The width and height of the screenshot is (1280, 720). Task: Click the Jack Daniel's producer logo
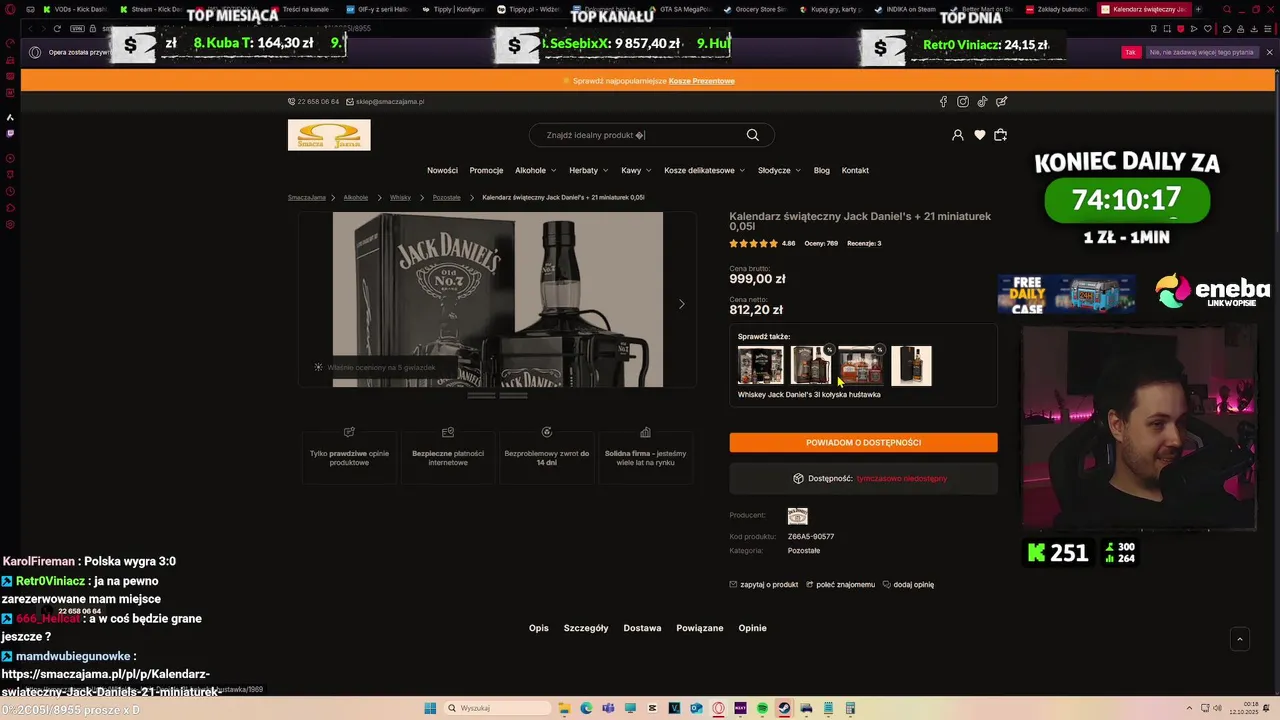(x=797, y=516)
